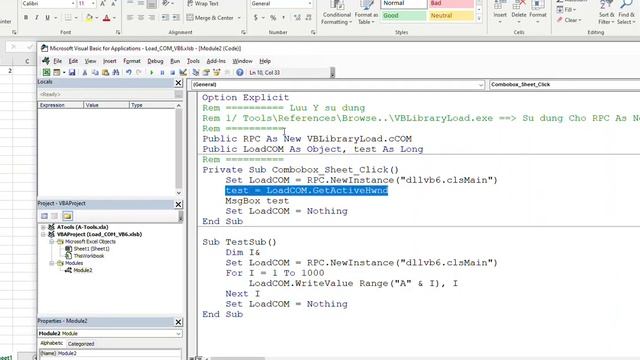The width and height of the screenshot is (640, 360).
Task: Collapse the Modules folder in Project tree
Action: pyautogui.click(x=52, y=264)
